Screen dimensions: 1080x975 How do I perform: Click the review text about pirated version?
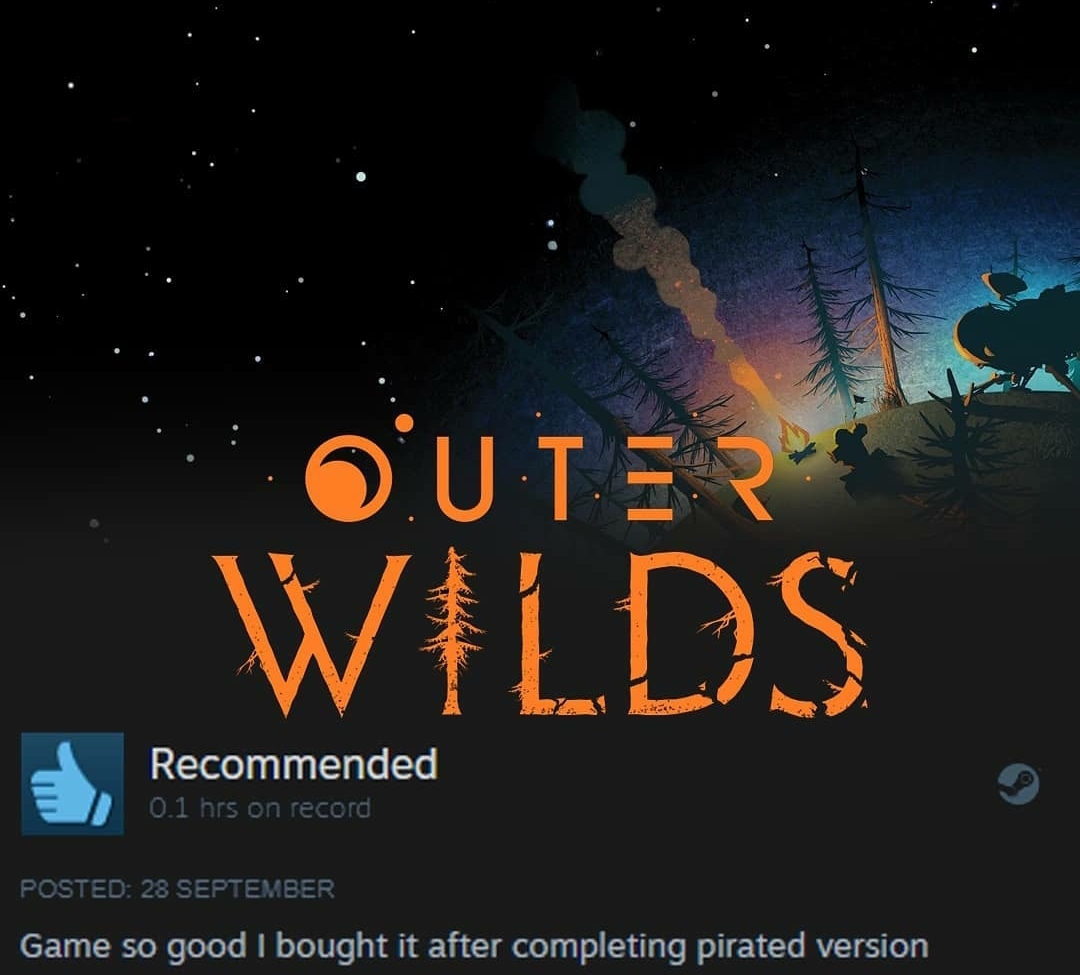click(x=474, y=945)
